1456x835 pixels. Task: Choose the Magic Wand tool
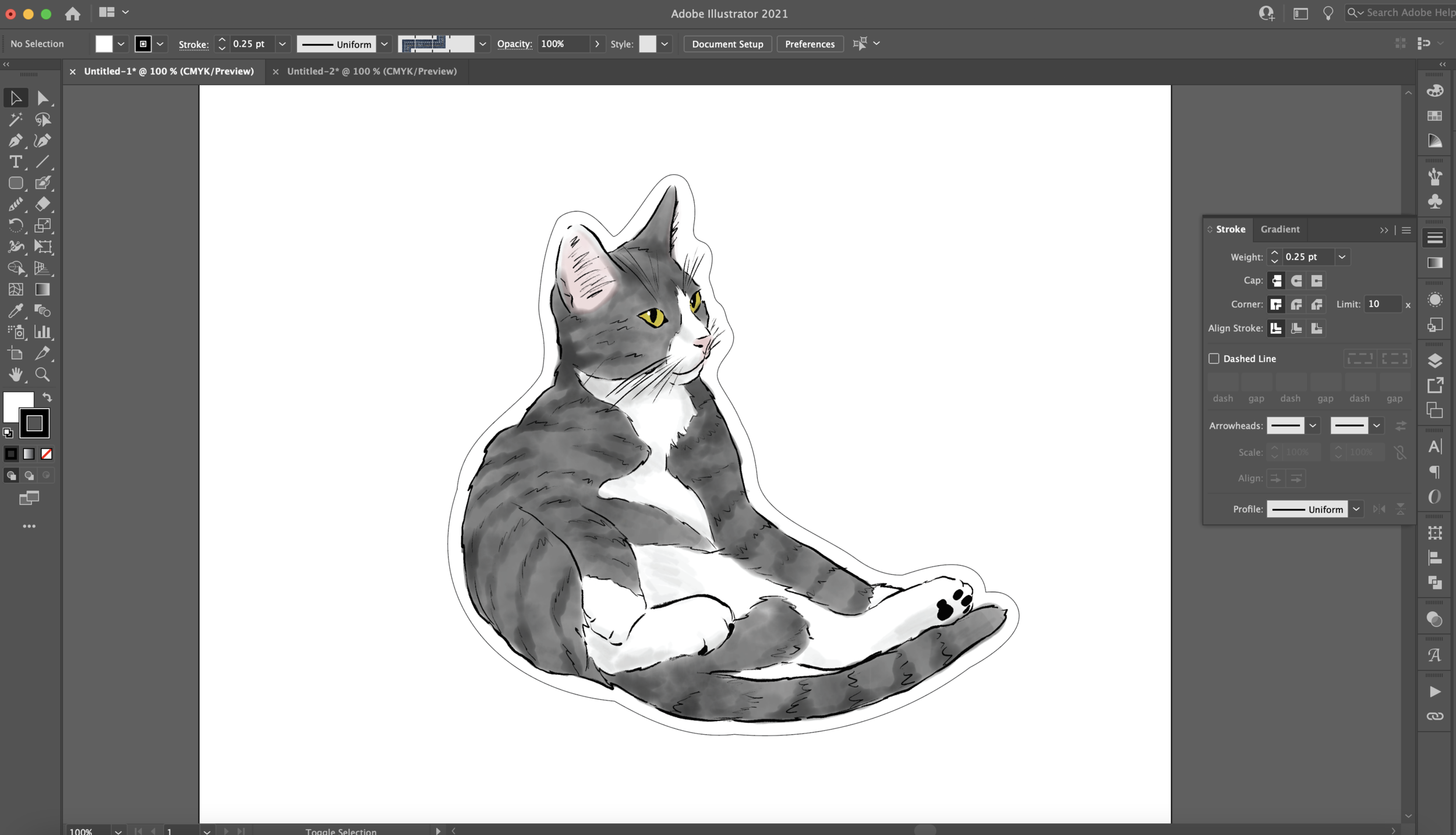(15, 119)
